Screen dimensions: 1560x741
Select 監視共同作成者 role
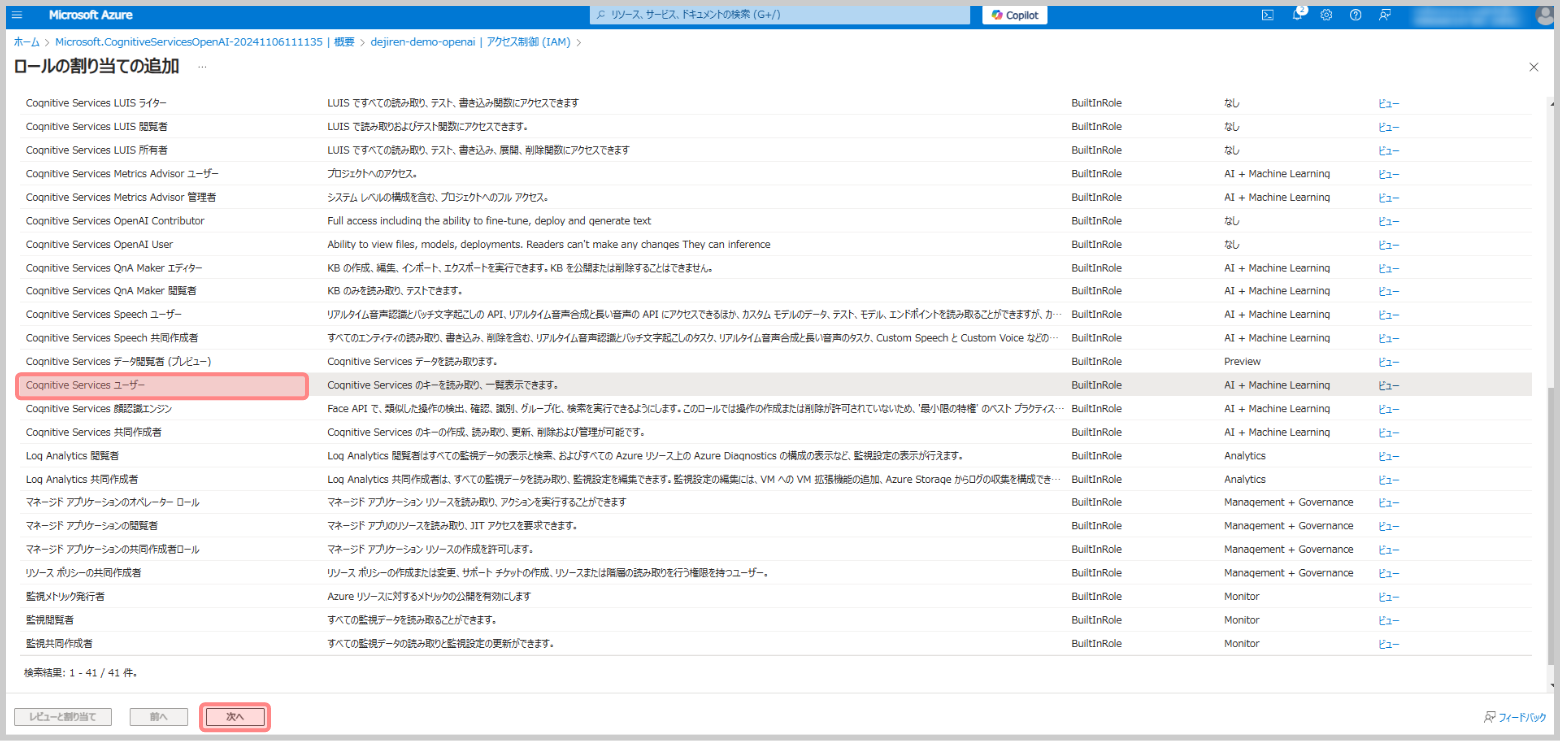click(59, 643)
